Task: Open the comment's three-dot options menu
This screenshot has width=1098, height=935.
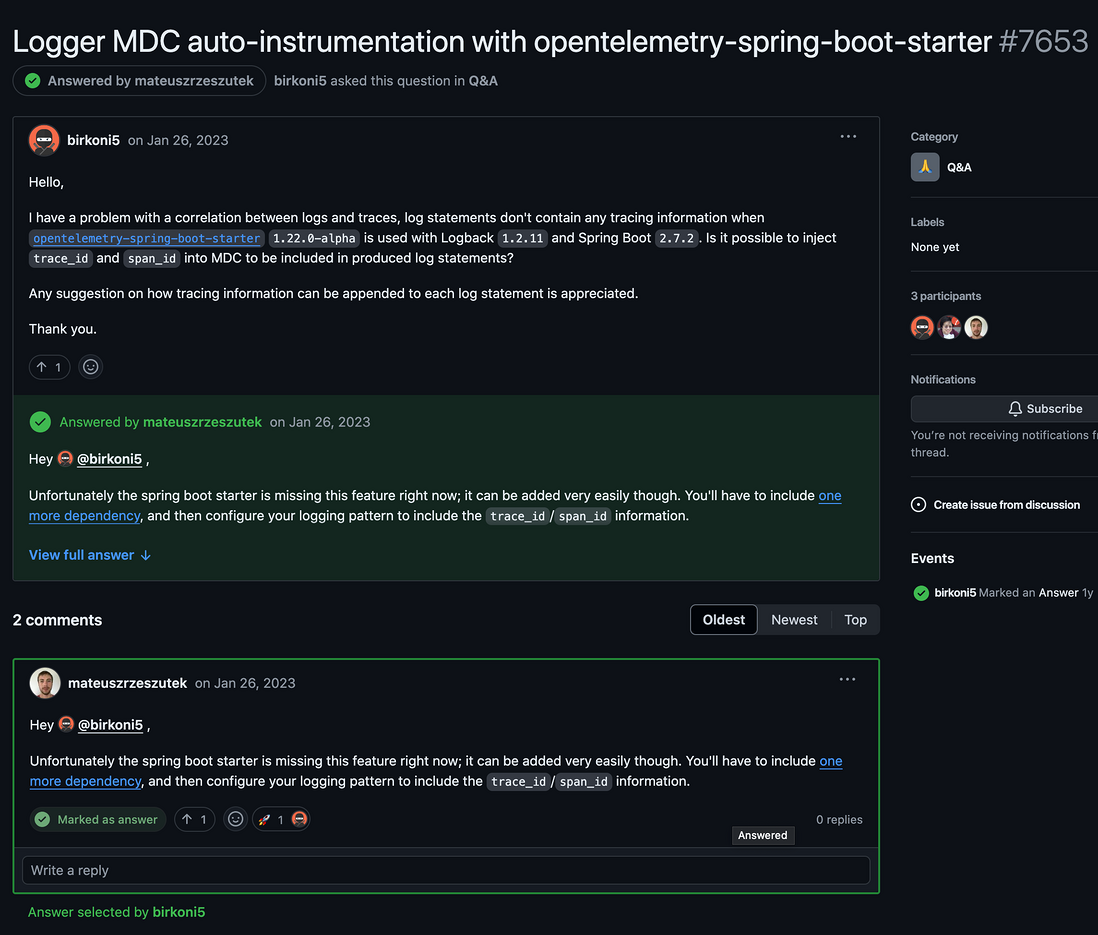Action: click(x=847, y=680)
